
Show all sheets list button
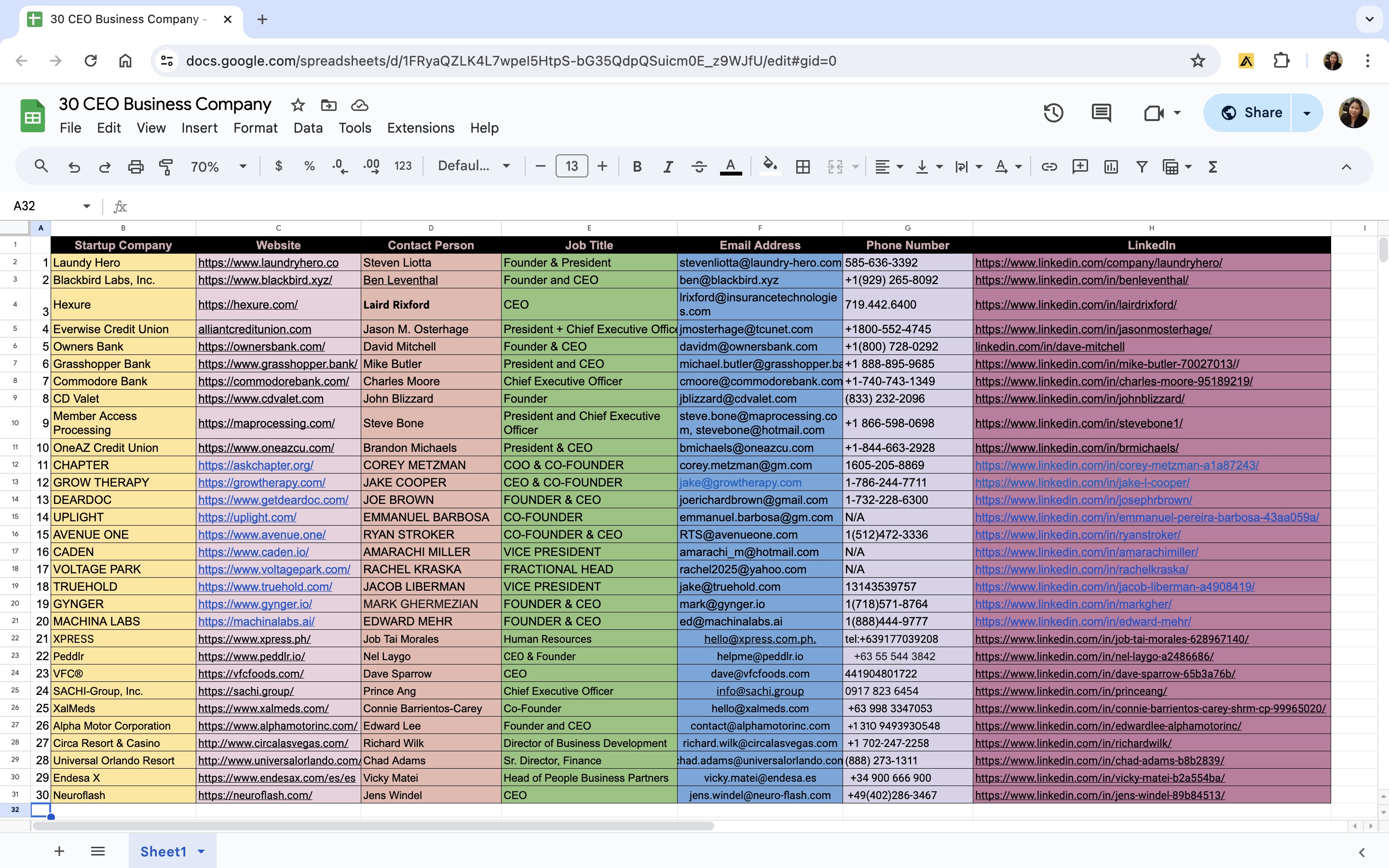tap(97, 851)
